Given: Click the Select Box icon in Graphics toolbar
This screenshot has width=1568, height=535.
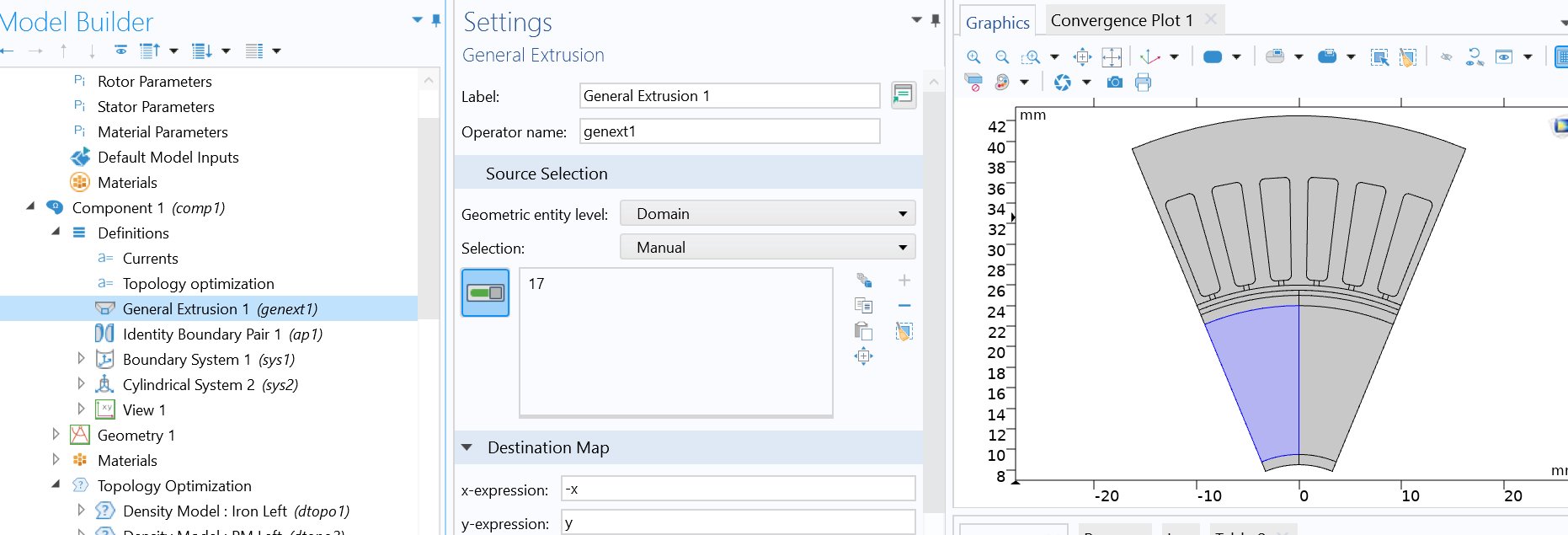Looking at the screenshot, I should coord(1379,57).
